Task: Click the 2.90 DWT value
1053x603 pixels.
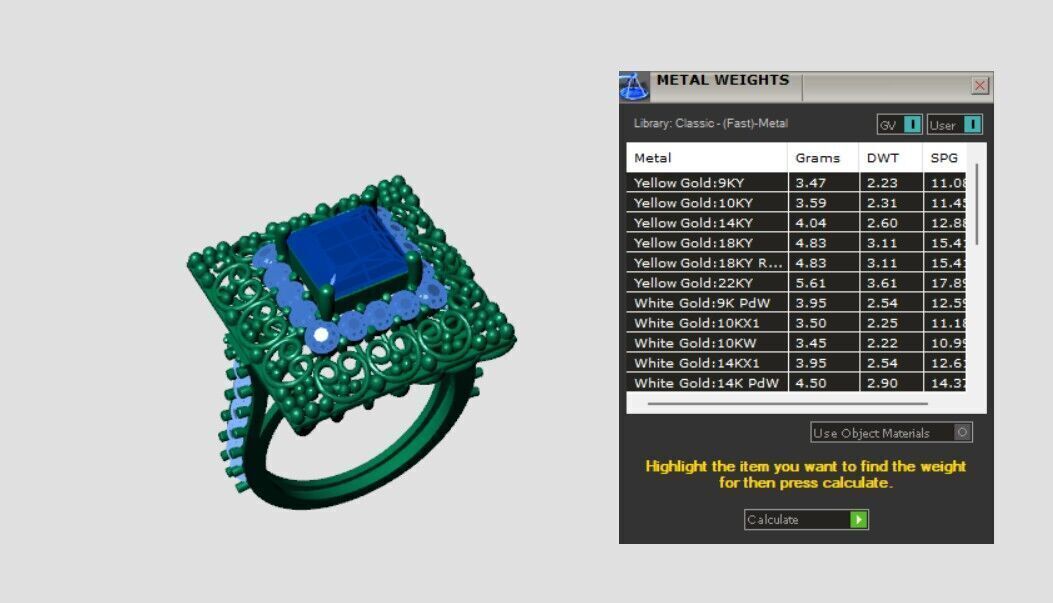Action: tap(882, 383)
